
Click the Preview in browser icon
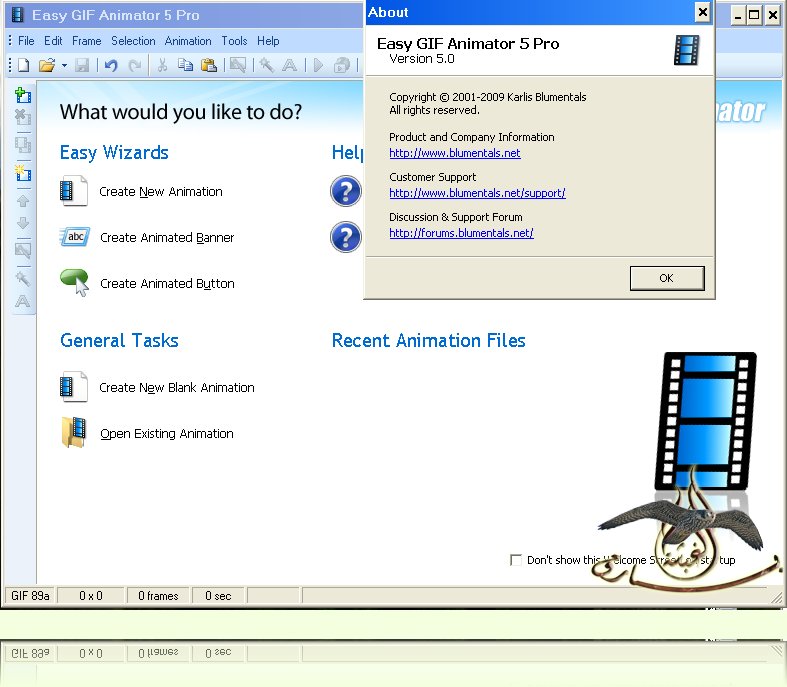coord(342,65)
